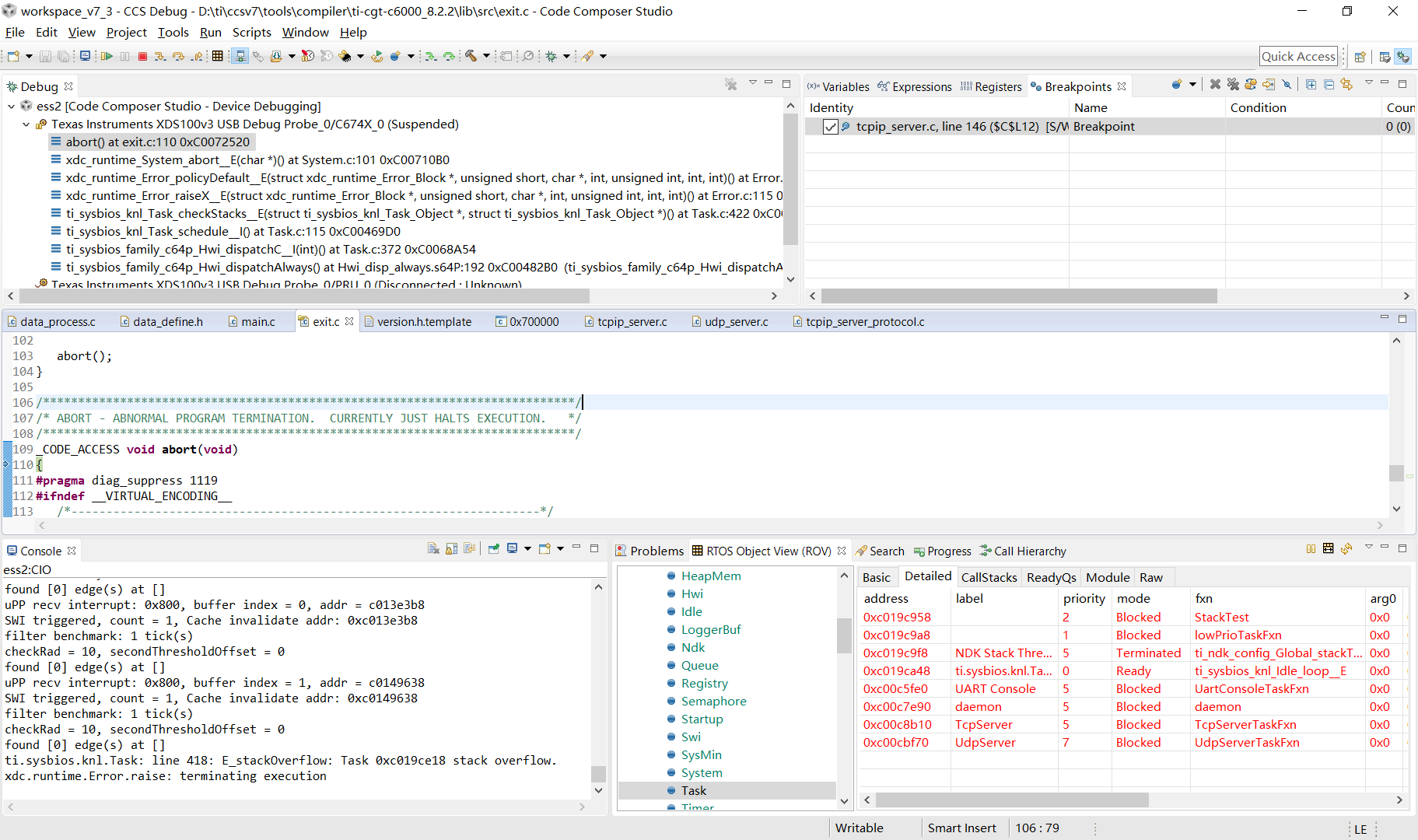
Task: Click the Suspend (pause) debug icon
Action: [x=124, y=56]
